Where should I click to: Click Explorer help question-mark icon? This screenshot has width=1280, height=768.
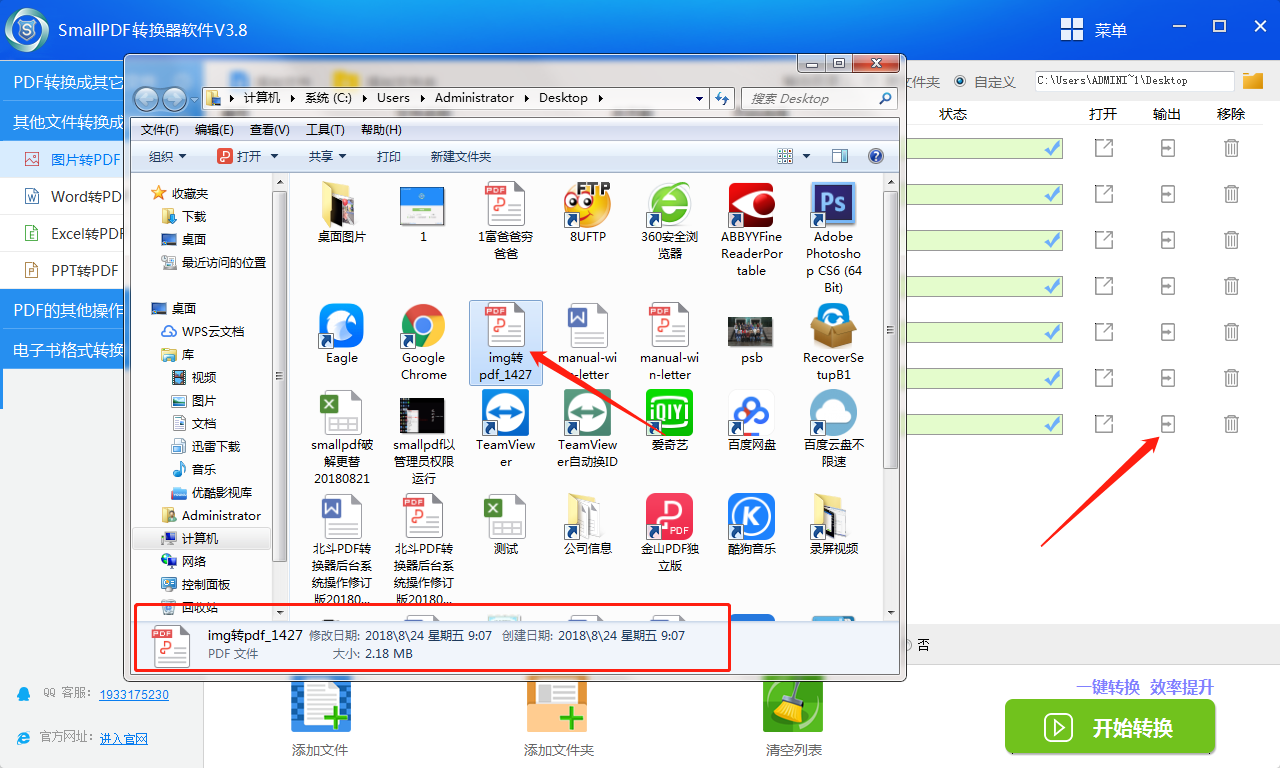tap(876, 156)
